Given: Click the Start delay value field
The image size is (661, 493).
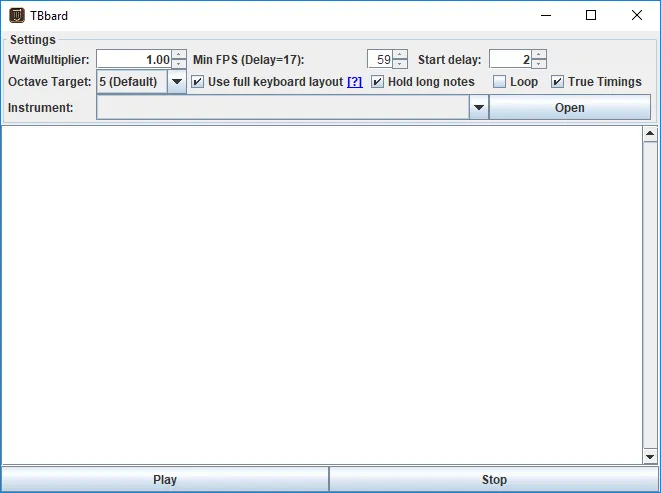Looking at the screenshot, I should (511, 59).
